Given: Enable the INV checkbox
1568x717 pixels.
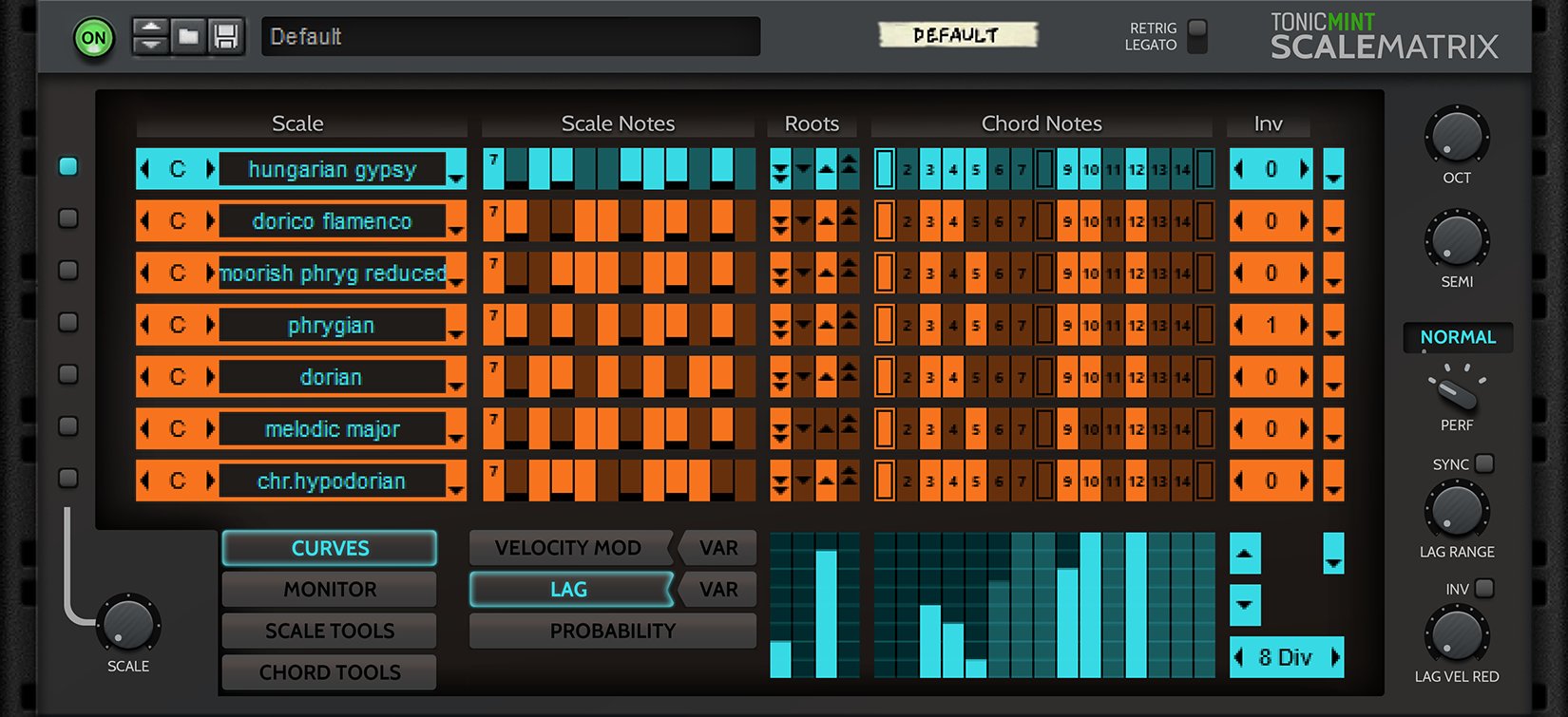Looking at the screenshot, I should pyautogui.click(x=1484, y=589).
